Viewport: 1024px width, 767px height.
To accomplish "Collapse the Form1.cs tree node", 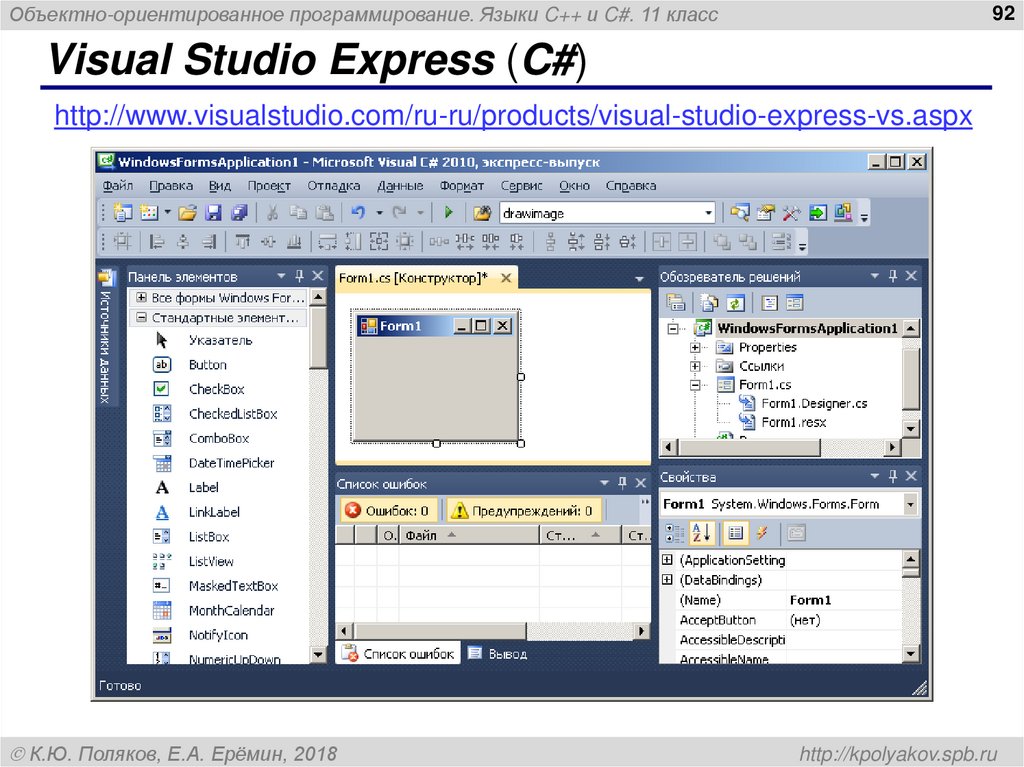I will tap(695, 385).
